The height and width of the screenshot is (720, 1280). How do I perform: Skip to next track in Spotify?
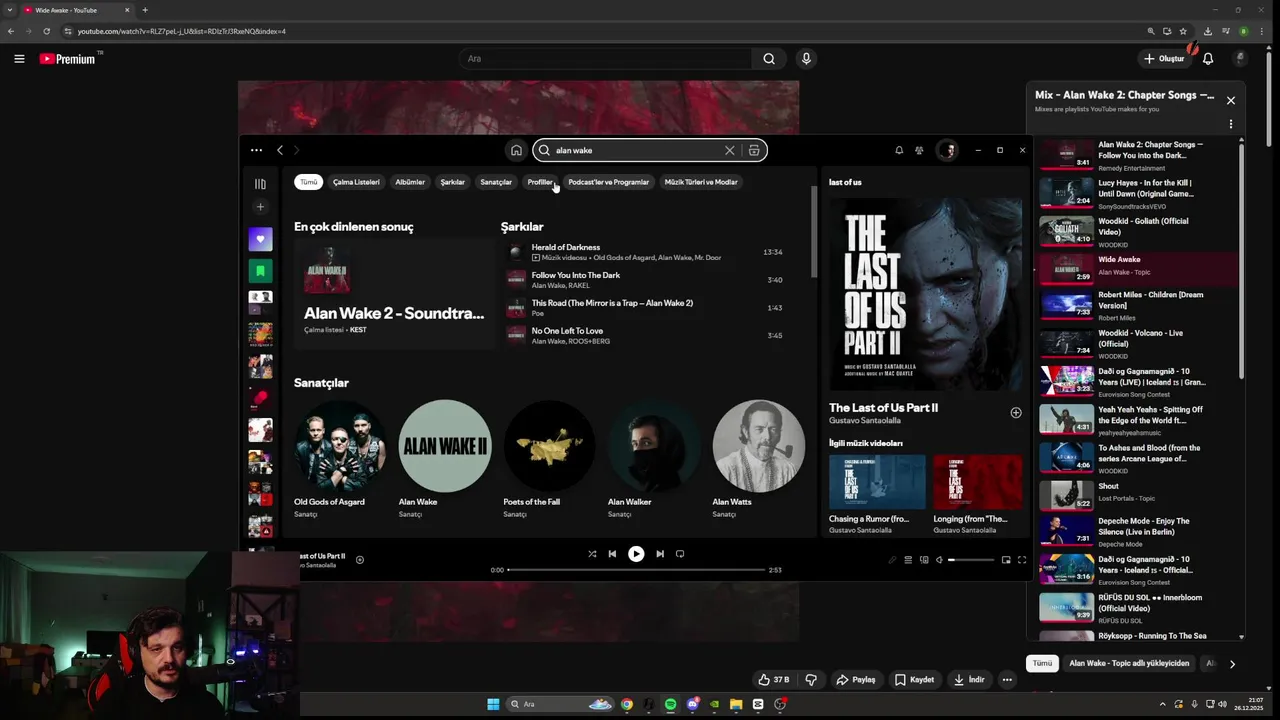coord(660,554)
